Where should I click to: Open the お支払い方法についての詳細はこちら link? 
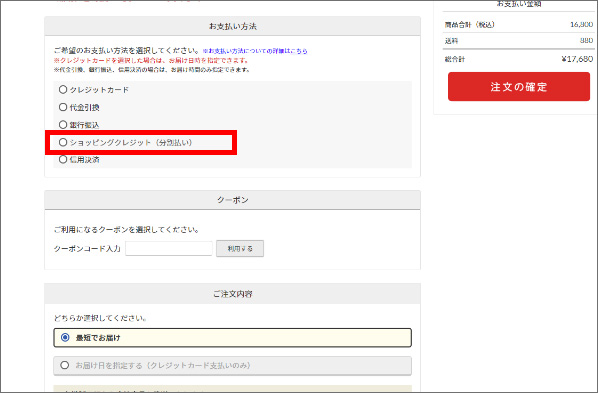[x=255, y=51]
